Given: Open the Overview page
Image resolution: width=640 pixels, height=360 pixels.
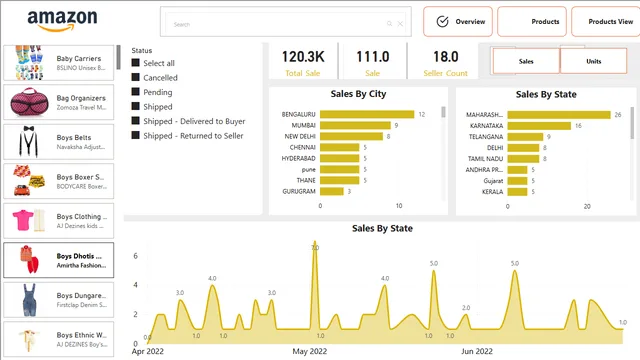Looking at the screenshot, I should pos(458,22).
